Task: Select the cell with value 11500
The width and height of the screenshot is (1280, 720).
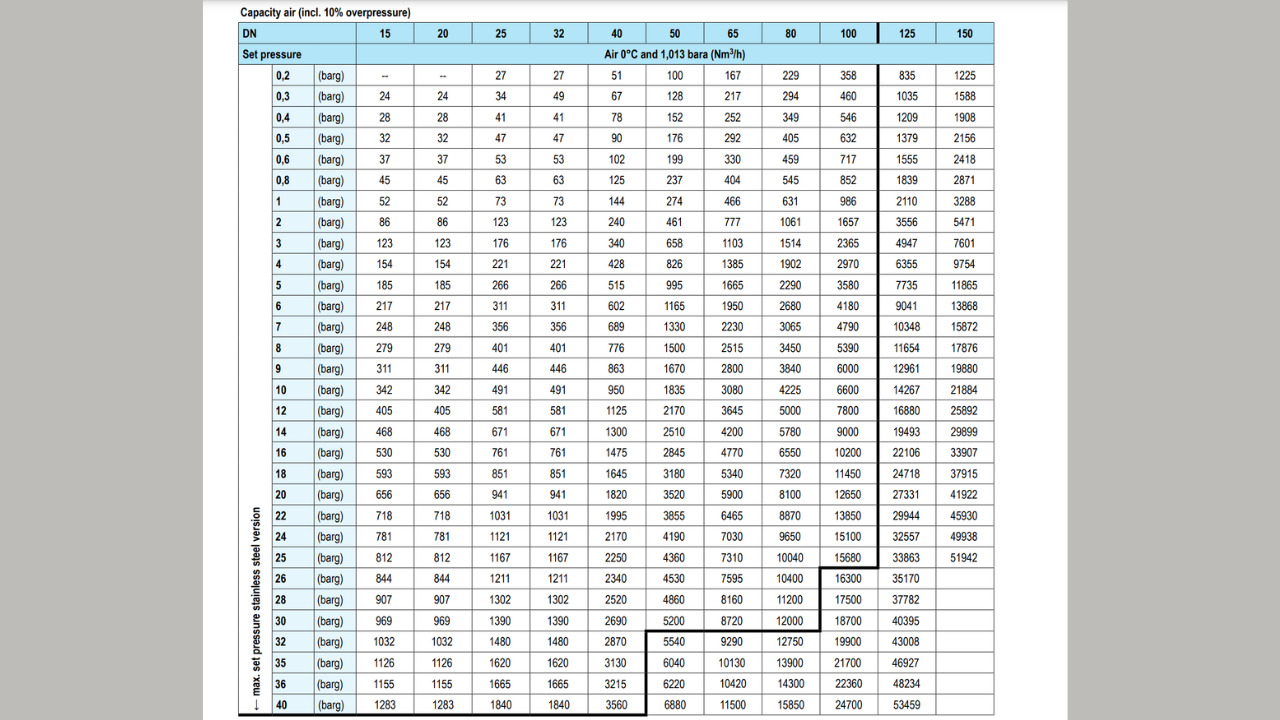Action: pyautogui.click(x=733, y=705)
